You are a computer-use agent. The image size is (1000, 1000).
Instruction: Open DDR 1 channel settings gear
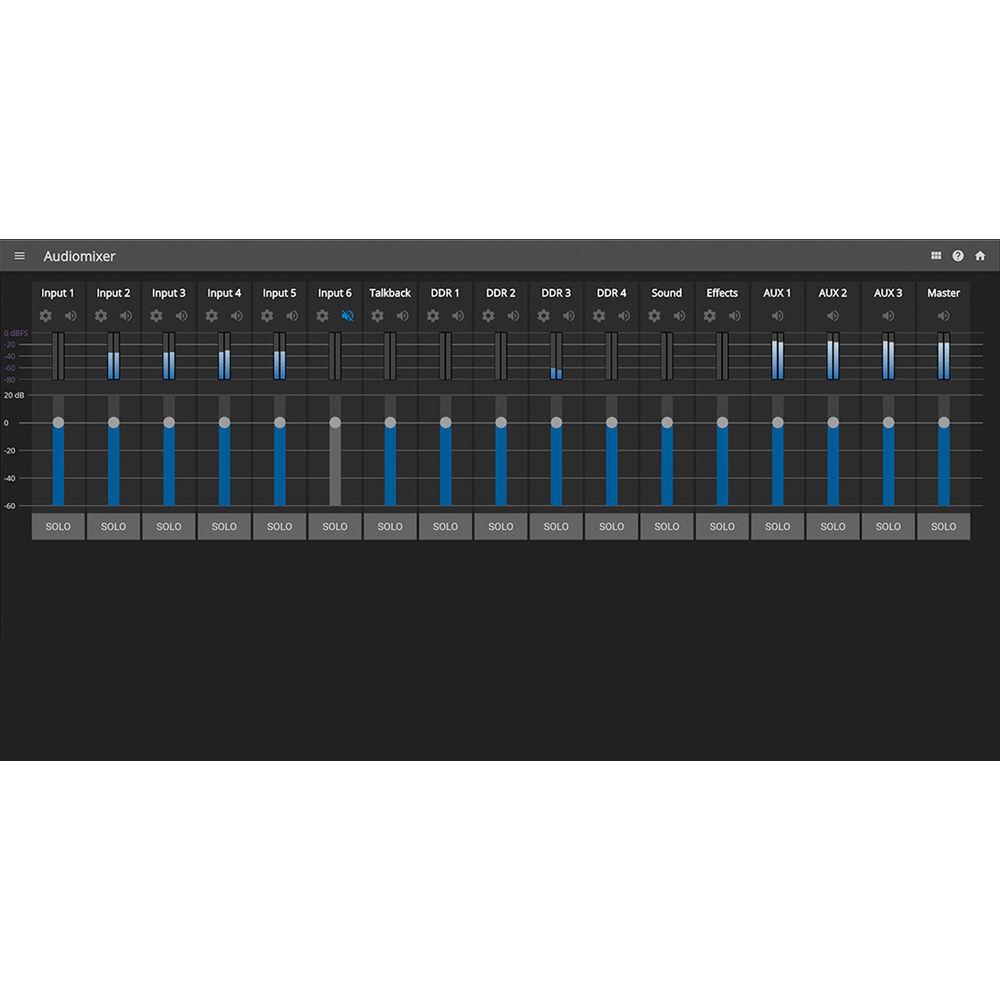pyautogui.click(x=432, y=315)
